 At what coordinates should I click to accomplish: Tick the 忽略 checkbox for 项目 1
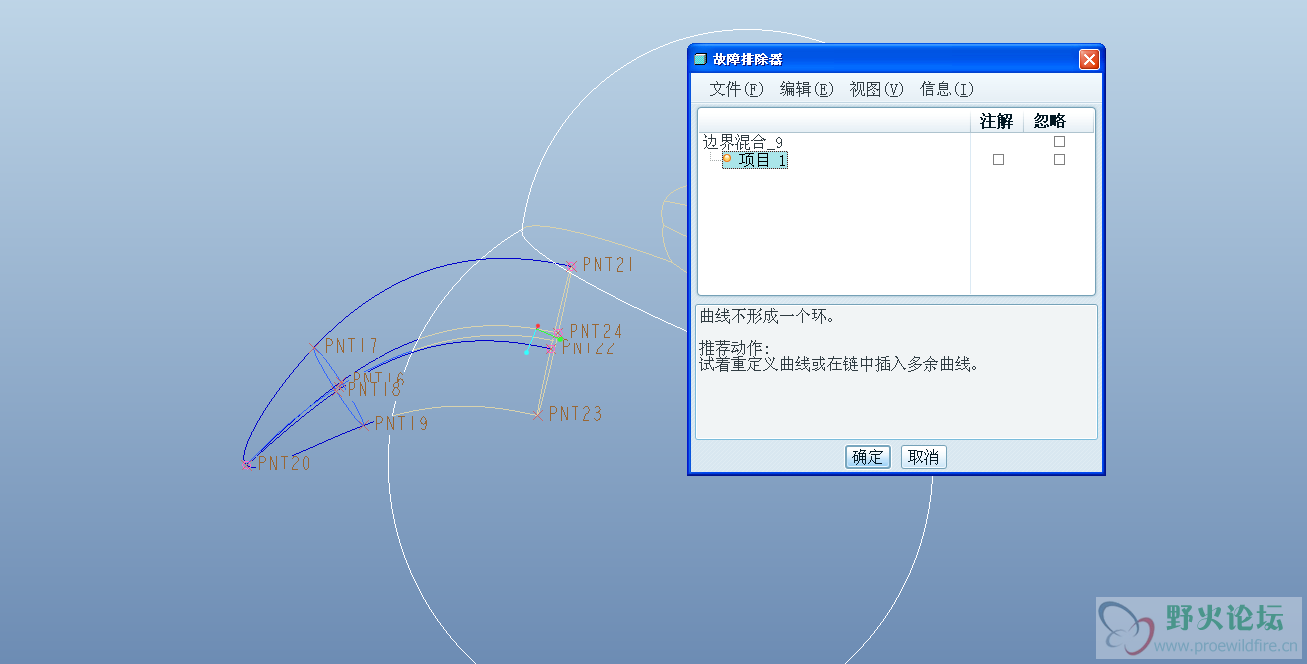point(1059,160)
